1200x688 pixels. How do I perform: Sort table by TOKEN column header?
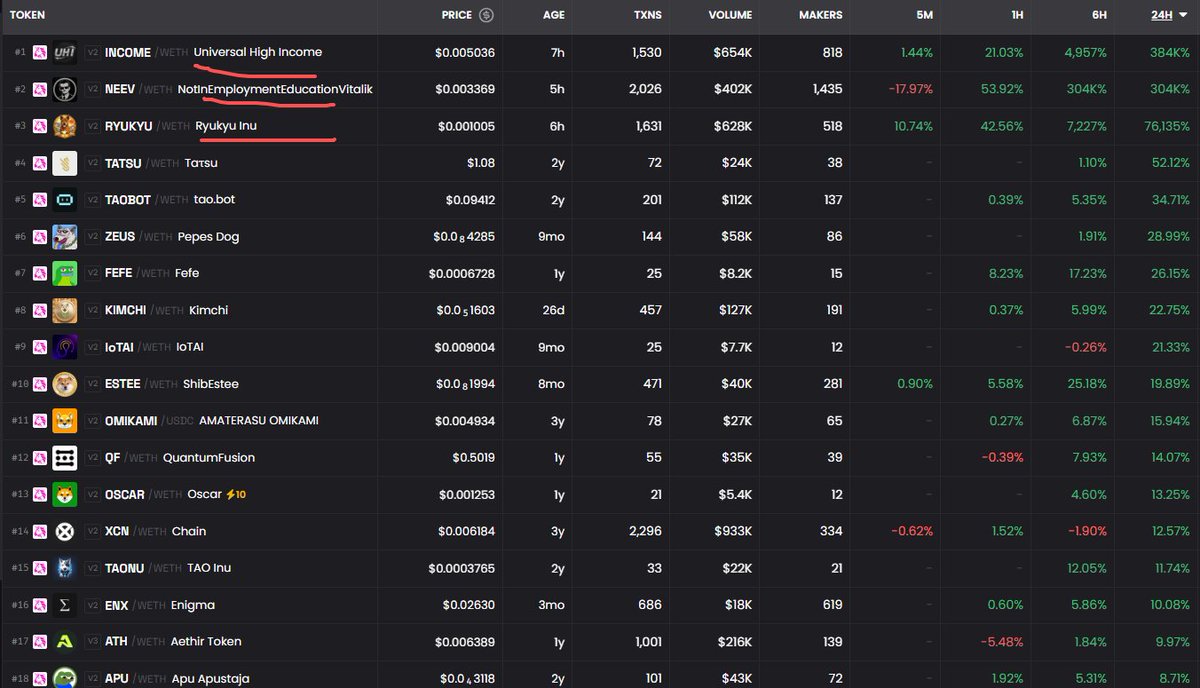pos(27,15)
